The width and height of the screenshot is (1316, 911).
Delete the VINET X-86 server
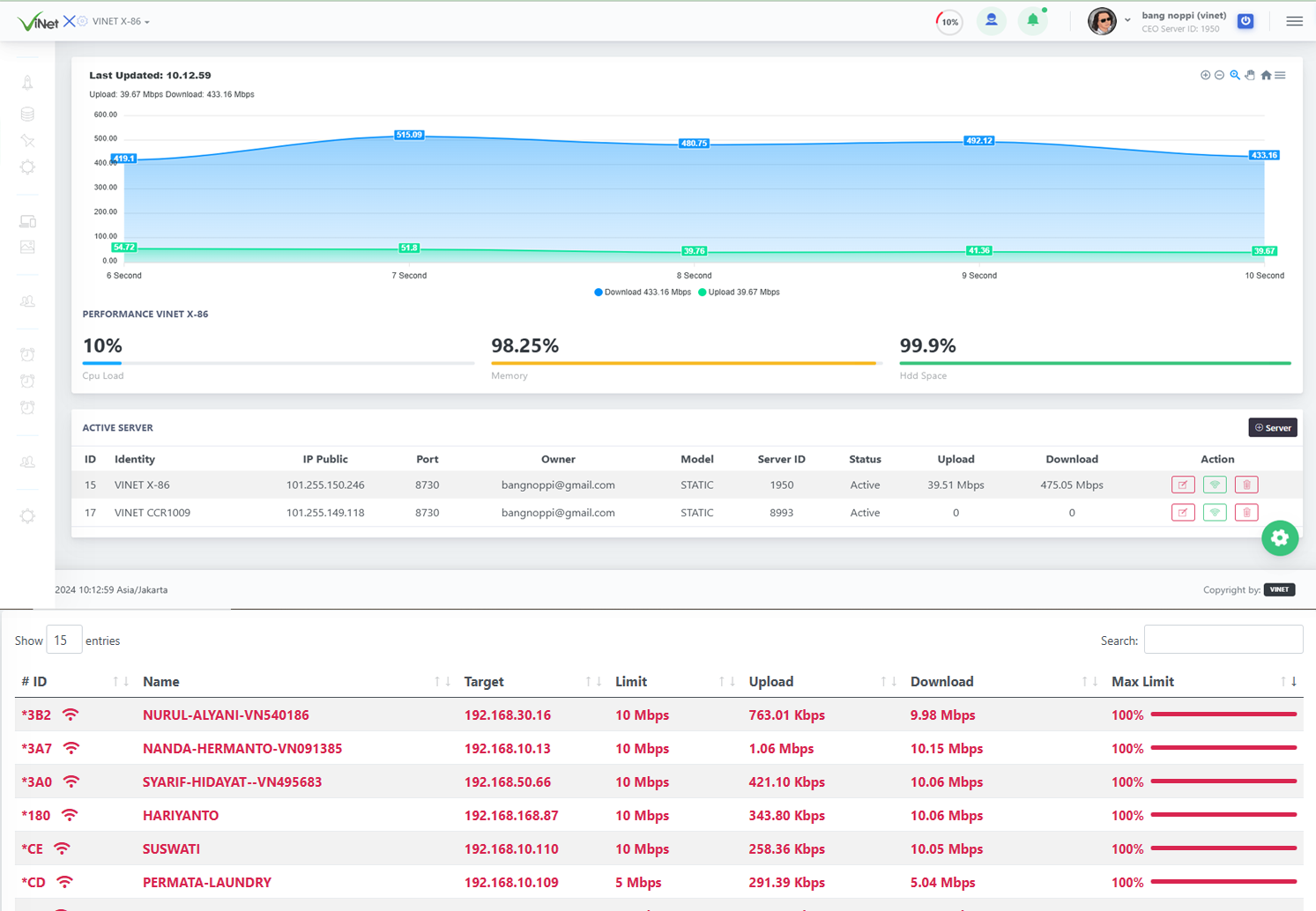click(1246, 485)
